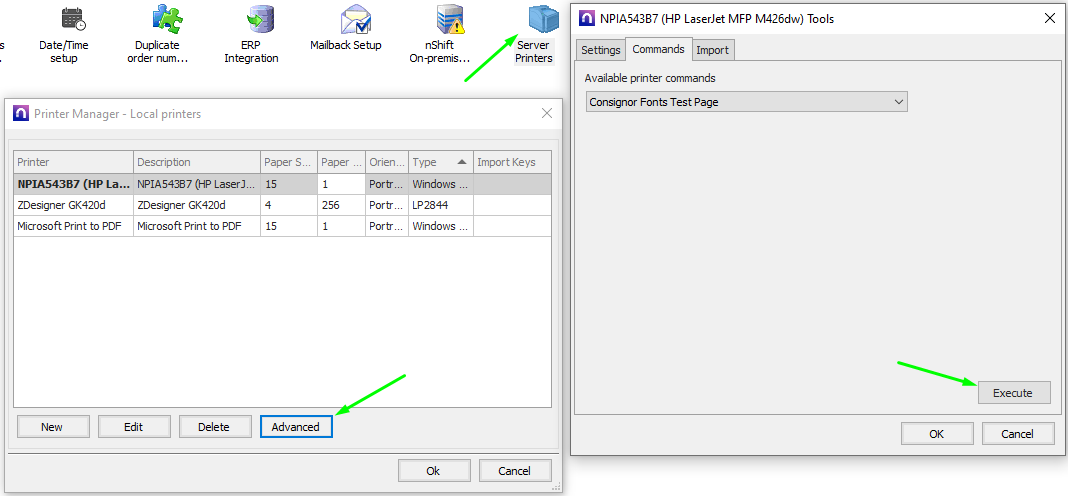Sort by the Type column header

click(440, 162)
